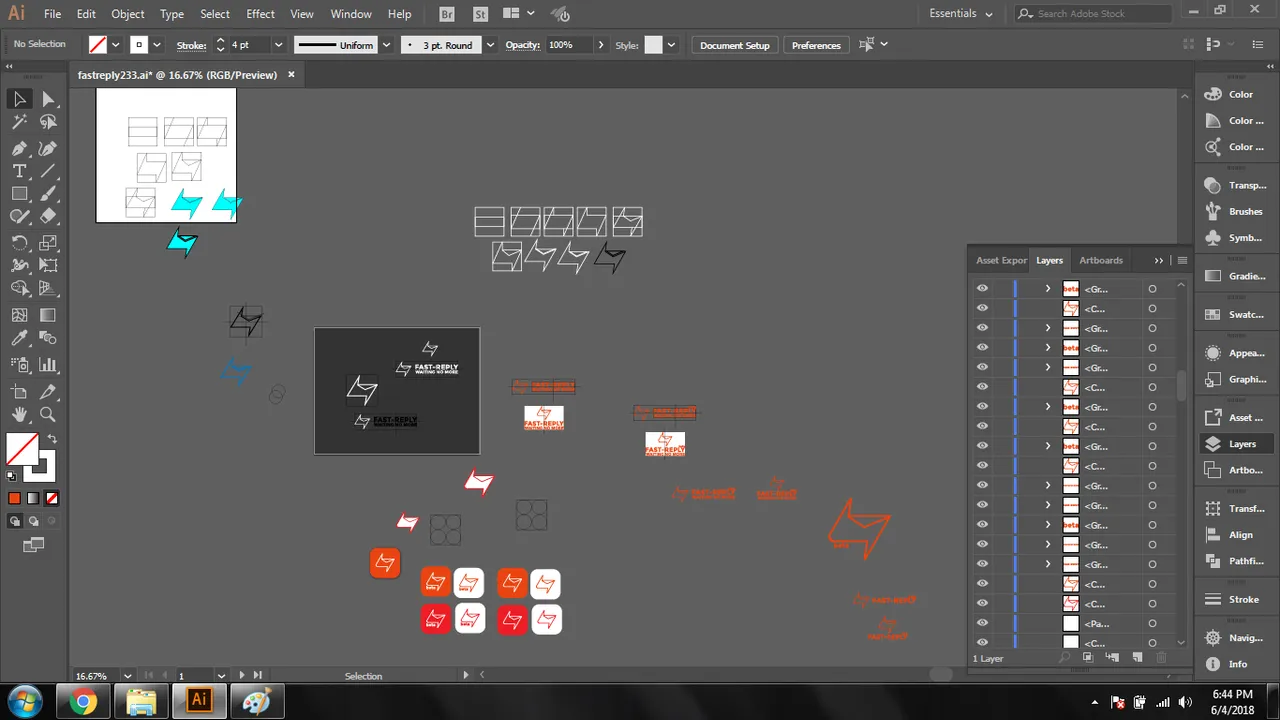Image resolution: width=1280 pixels, height=720 pixels.
Task: Set paint mode to Gradient button
Action: tap(33, 498)
